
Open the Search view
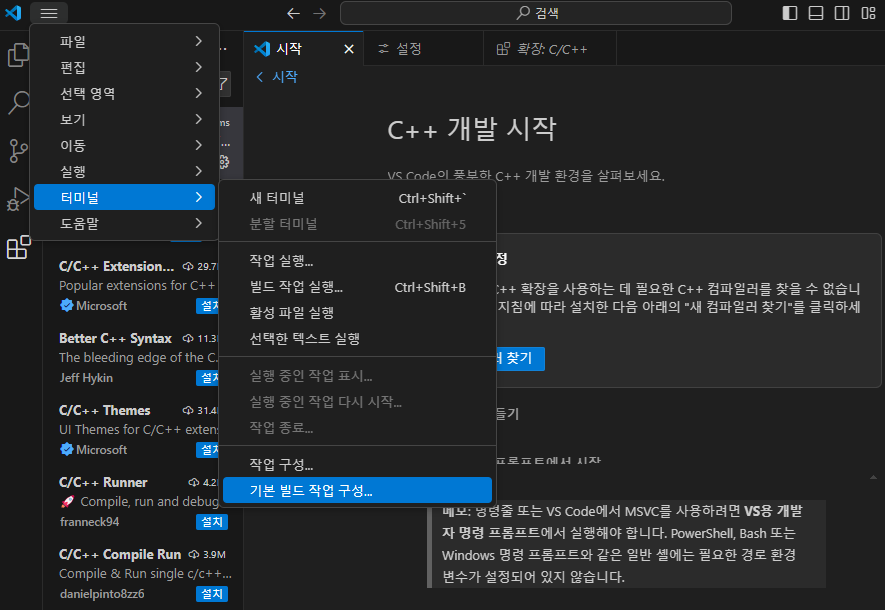tap(16, 103)
